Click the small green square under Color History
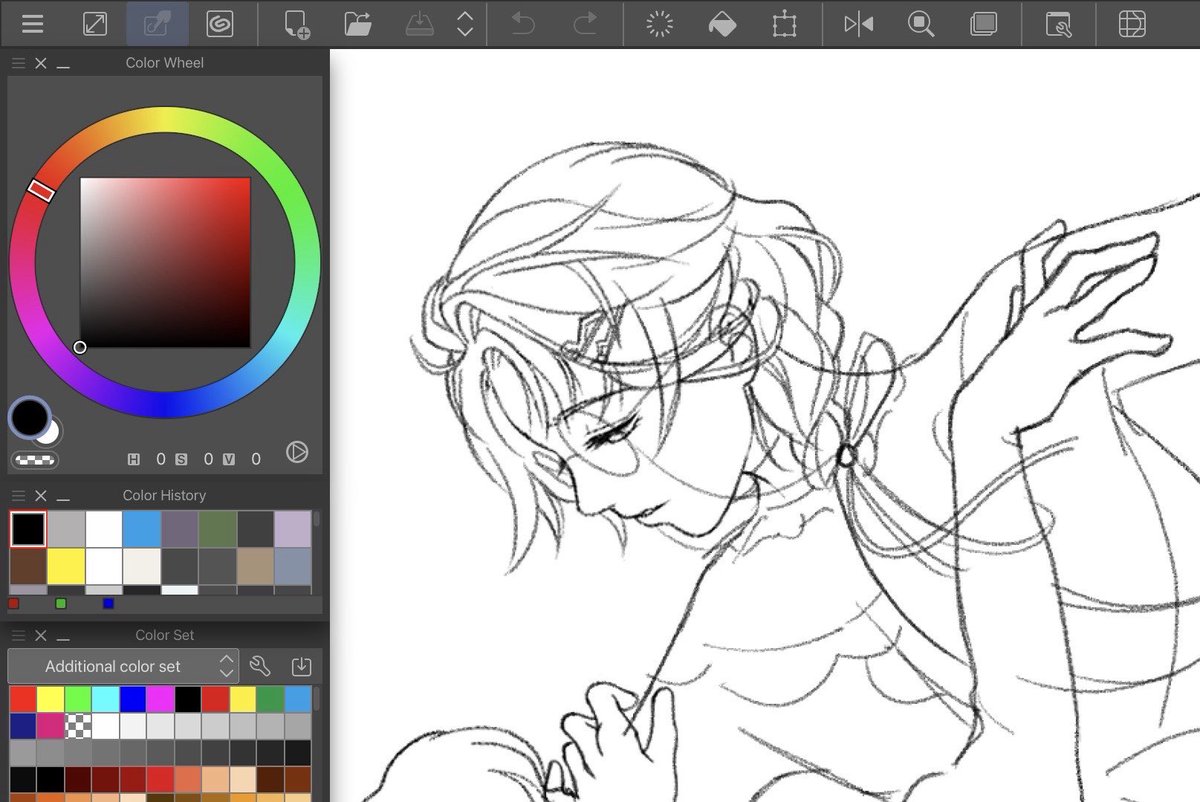 pos(61,604)
